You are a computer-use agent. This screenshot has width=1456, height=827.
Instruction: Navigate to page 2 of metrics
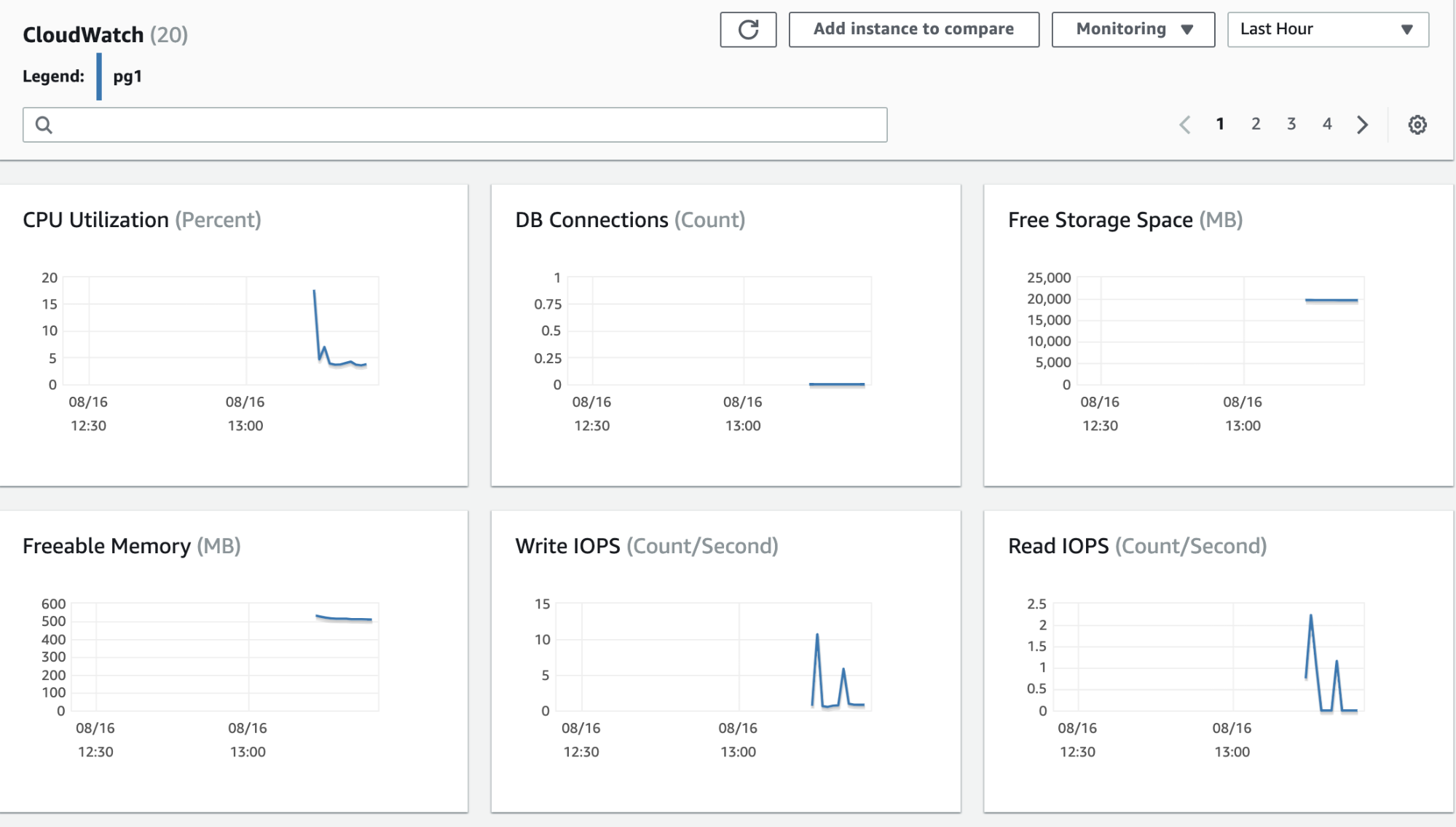1256,124
